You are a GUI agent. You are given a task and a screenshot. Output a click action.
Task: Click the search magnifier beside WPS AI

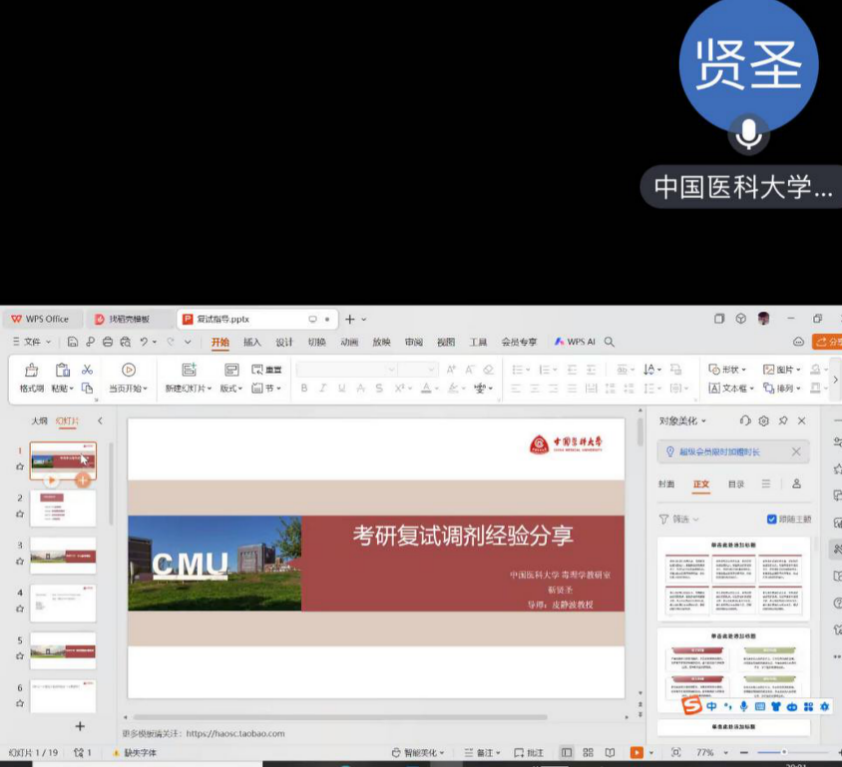click(609, 342)
